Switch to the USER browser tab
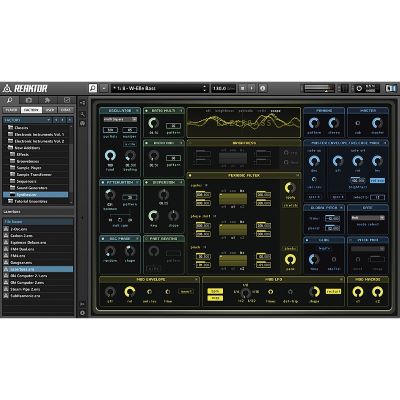The height and width of the screenshot is (400, 400). (x=50, y=110)
